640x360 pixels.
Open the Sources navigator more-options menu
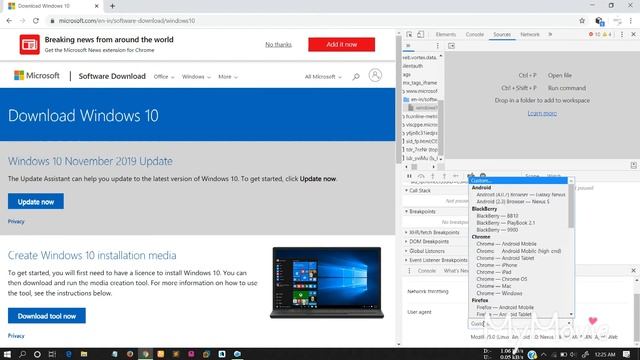point(438,46)
